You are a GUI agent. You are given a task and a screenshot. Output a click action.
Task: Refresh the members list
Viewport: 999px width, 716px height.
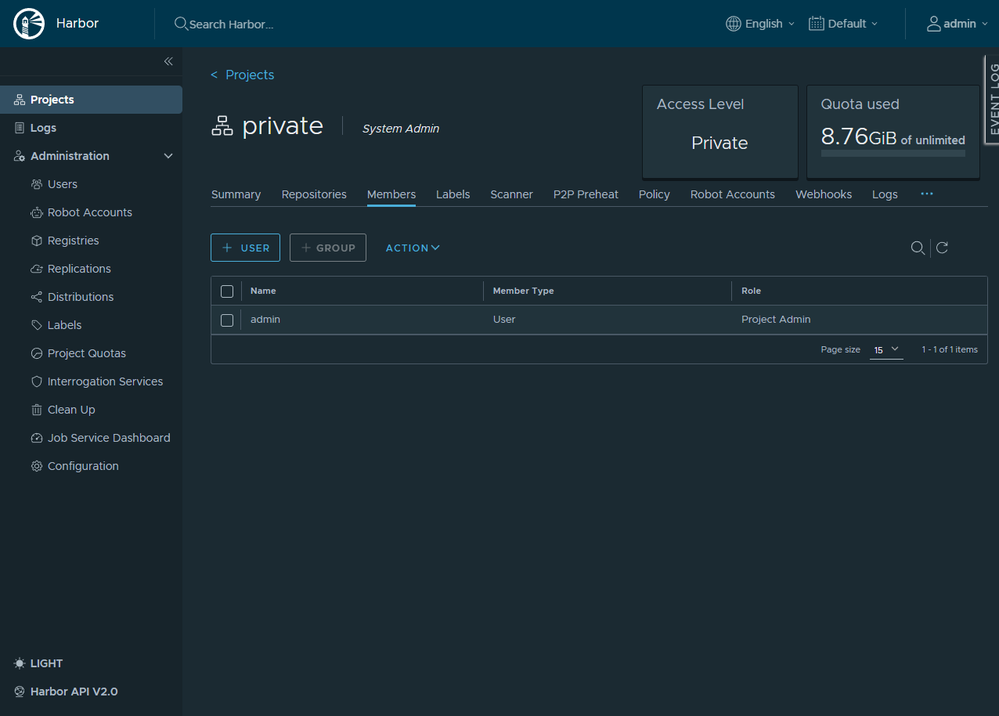(x=942, y=248)
